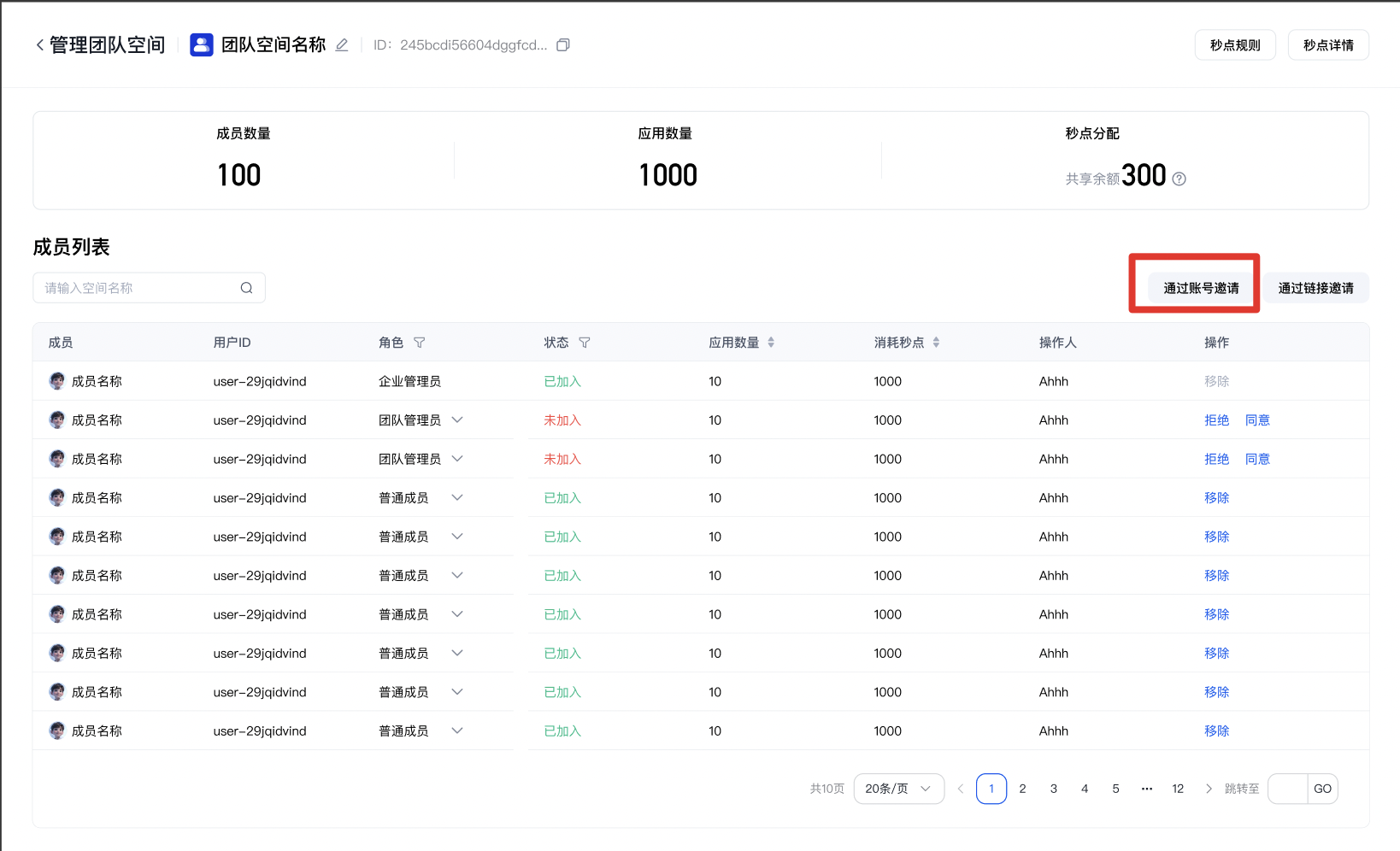The width and height of the screenshot is (1400, 851).
Task: Click the back arrow beside 管理团队空间
Action: click(39, 45)
